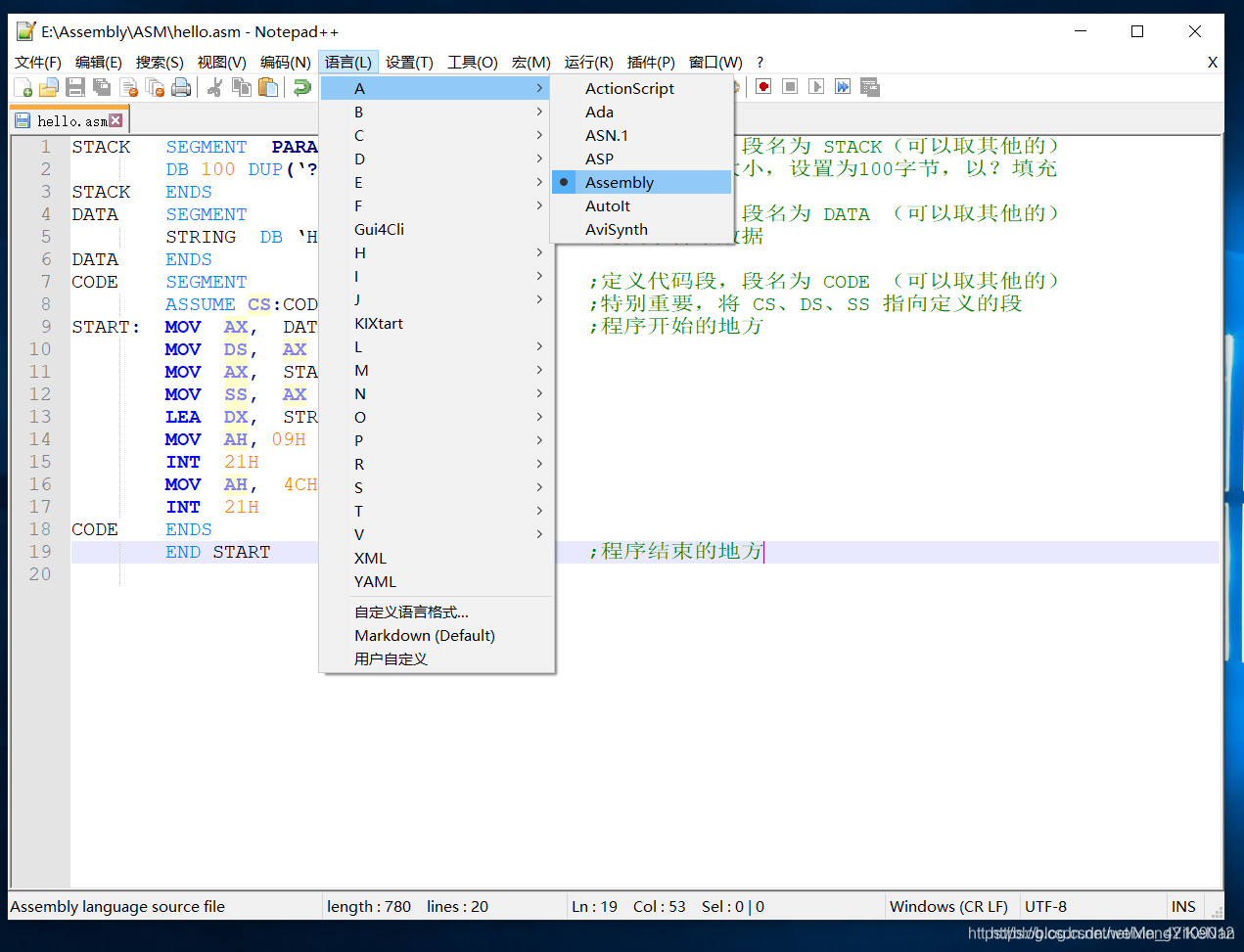Start macro recording with the red dot icon
Image resolution: width=1244 pixels, height=952 pixels.
click(763, 87)
